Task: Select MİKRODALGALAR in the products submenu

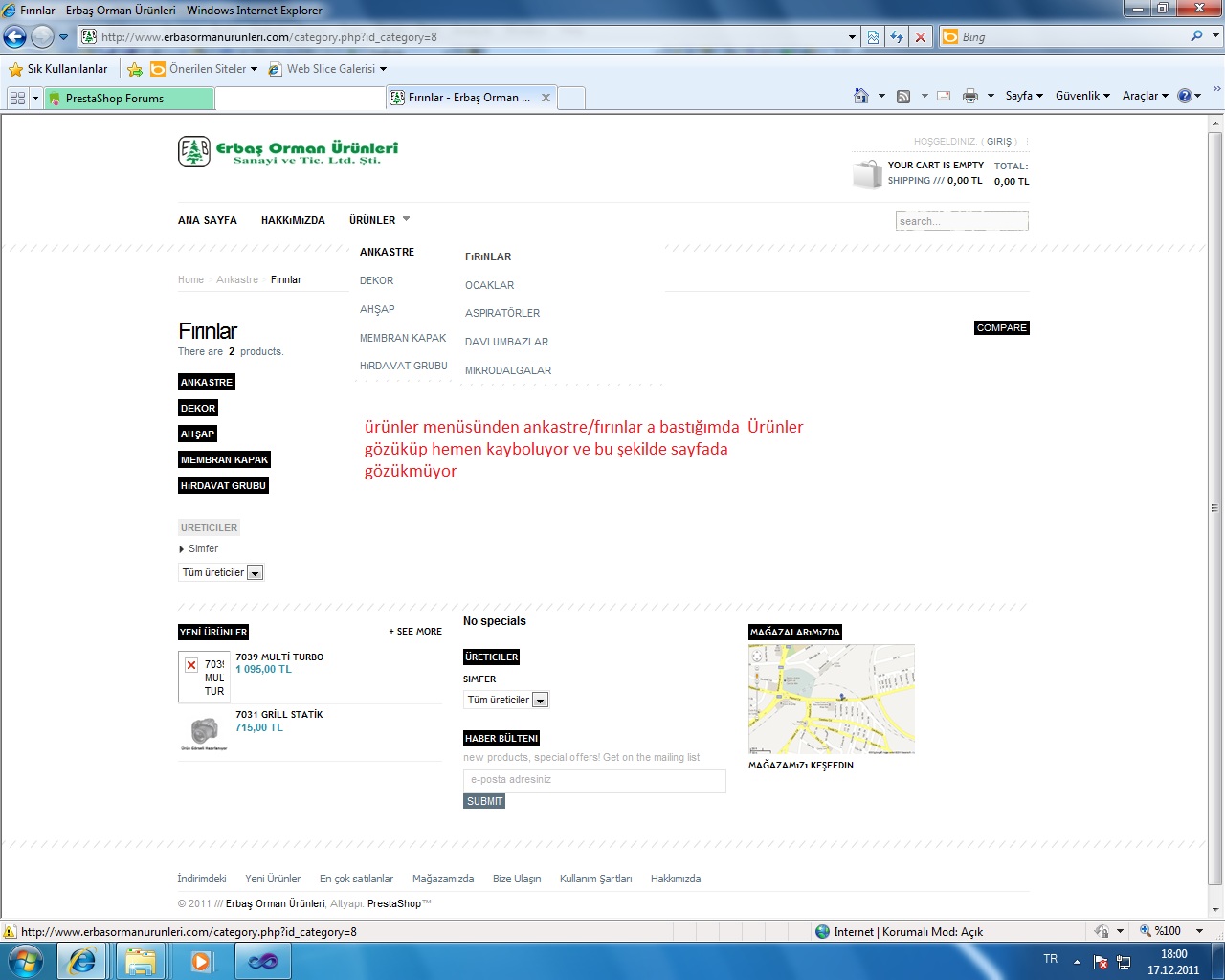Action: tap(508, 370)
